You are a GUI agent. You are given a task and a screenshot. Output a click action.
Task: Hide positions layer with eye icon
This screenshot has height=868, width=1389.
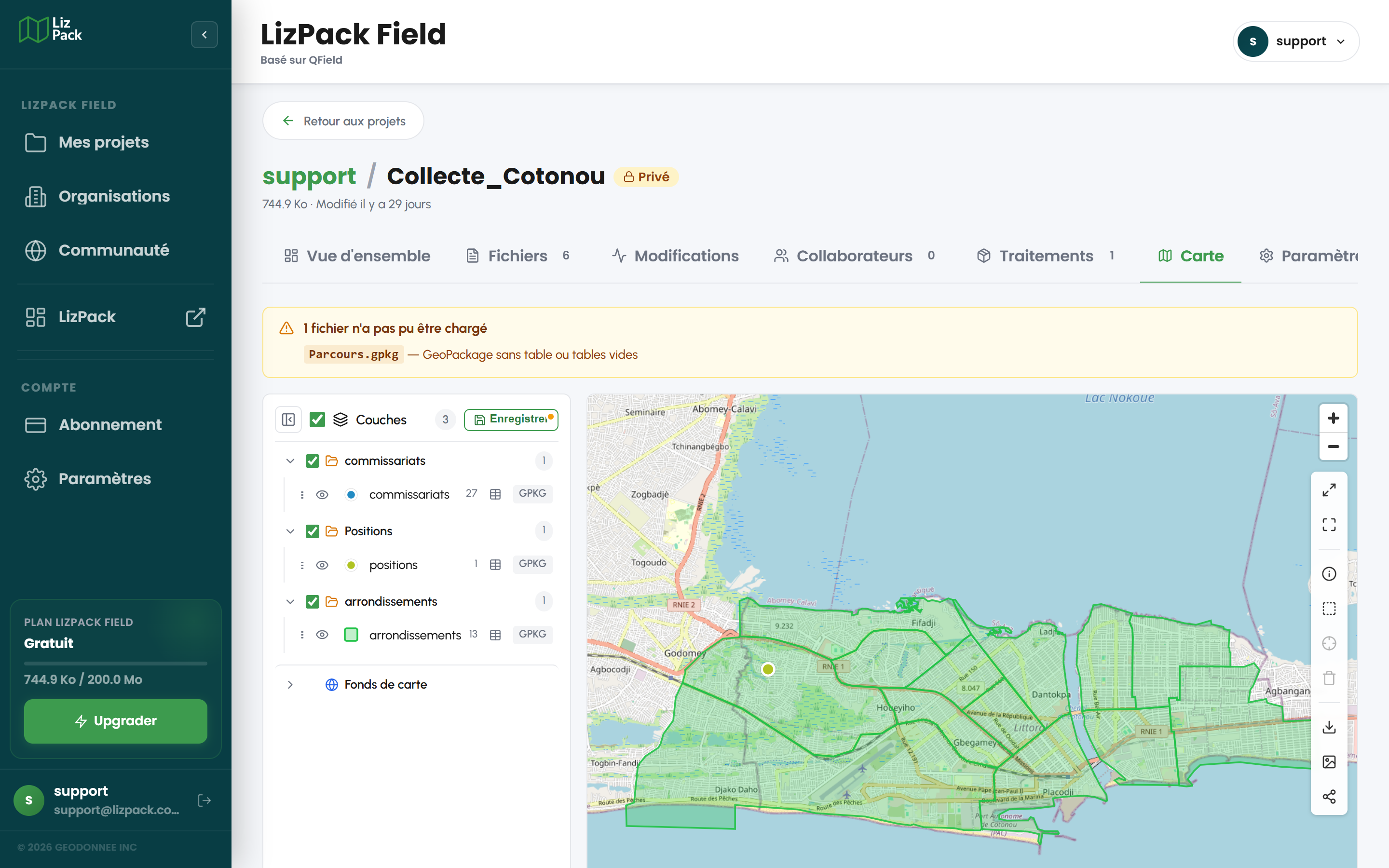[x=322, y=565]
